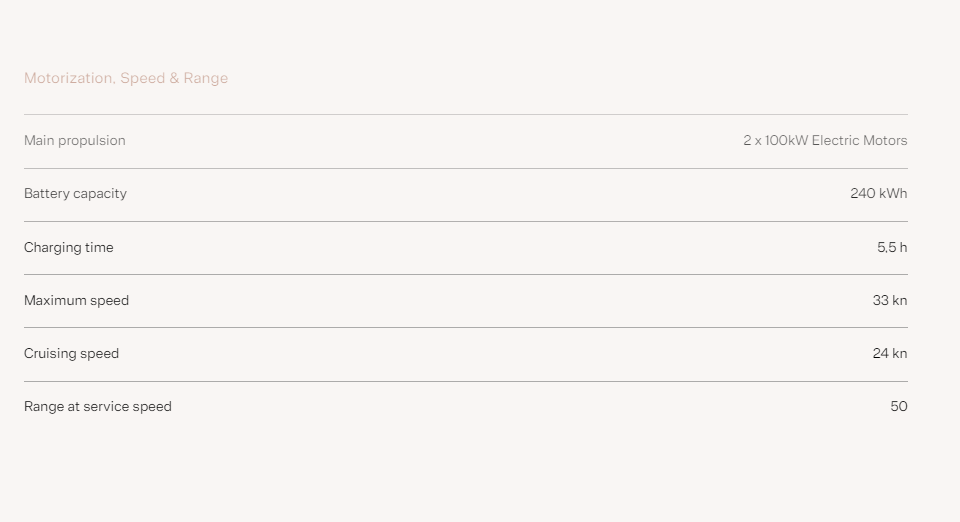
Task: Click the 2 x 100kW Electric Motors value
Action: [825, 141]
